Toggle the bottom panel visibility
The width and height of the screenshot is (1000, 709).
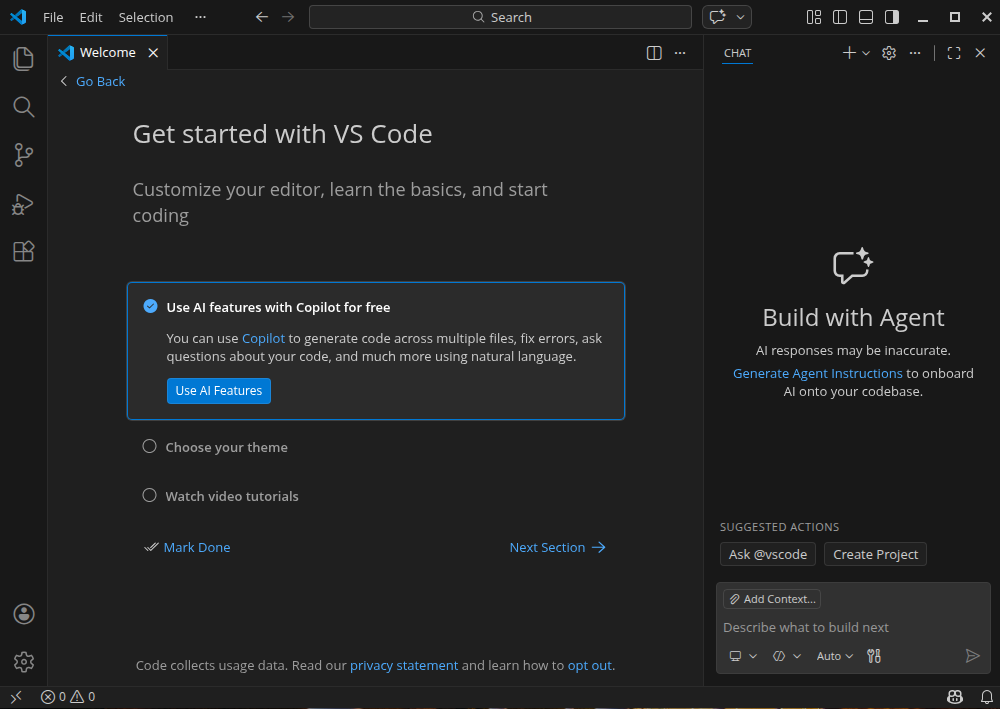pyautogui.click(x=866, y=17)
